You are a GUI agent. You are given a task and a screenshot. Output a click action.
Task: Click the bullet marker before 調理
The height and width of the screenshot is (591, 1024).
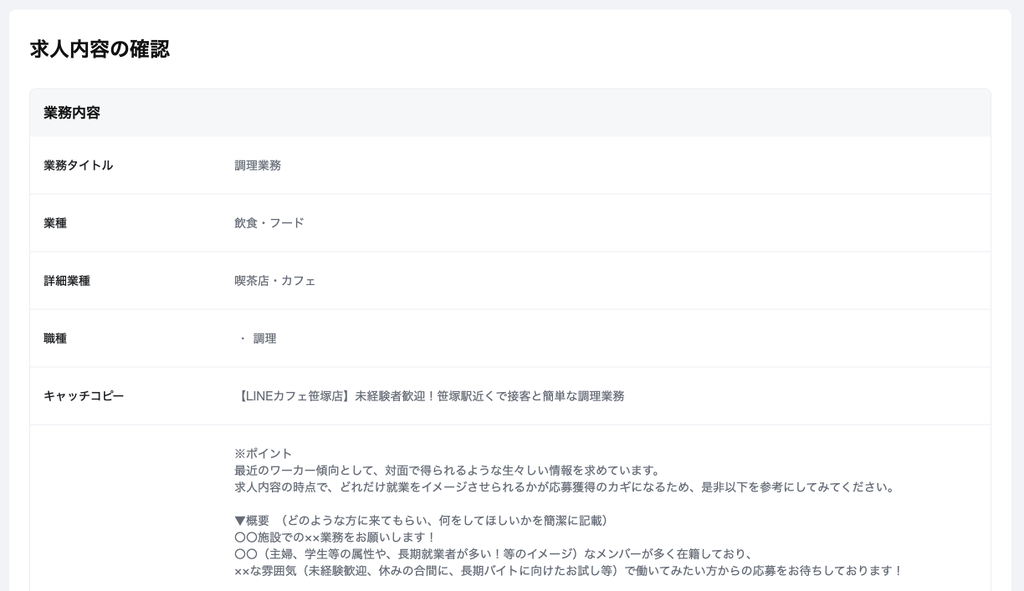pyautogui.click(x=242, y=339)
